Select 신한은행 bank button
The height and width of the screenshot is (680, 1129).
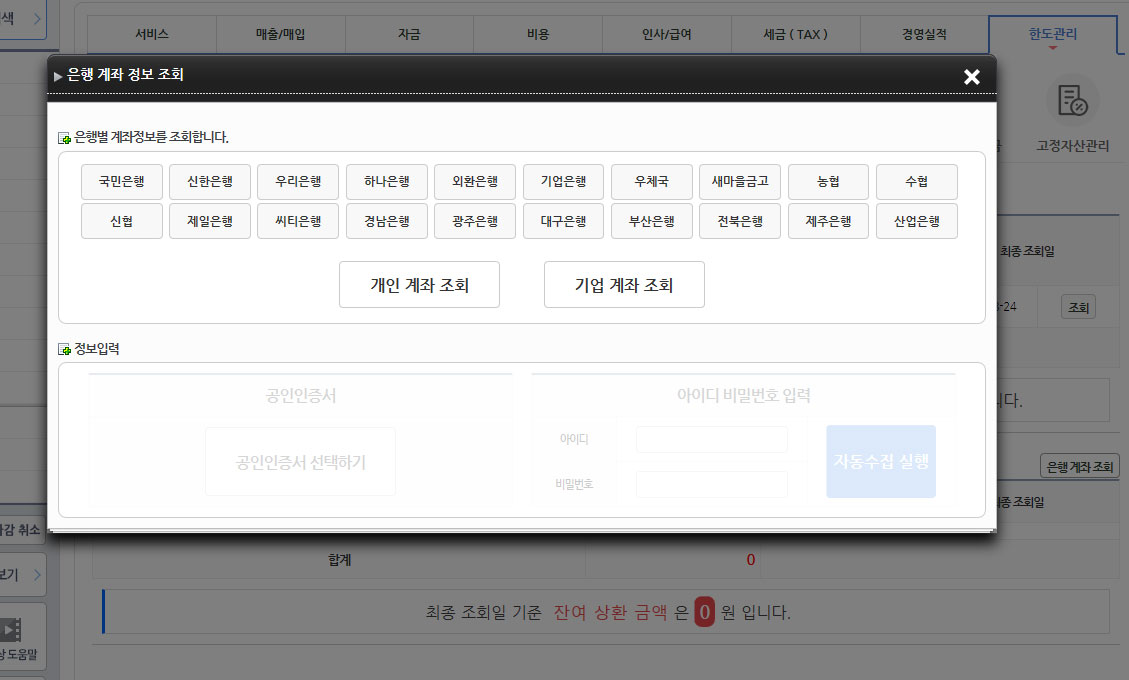click(x=210, y=182)
